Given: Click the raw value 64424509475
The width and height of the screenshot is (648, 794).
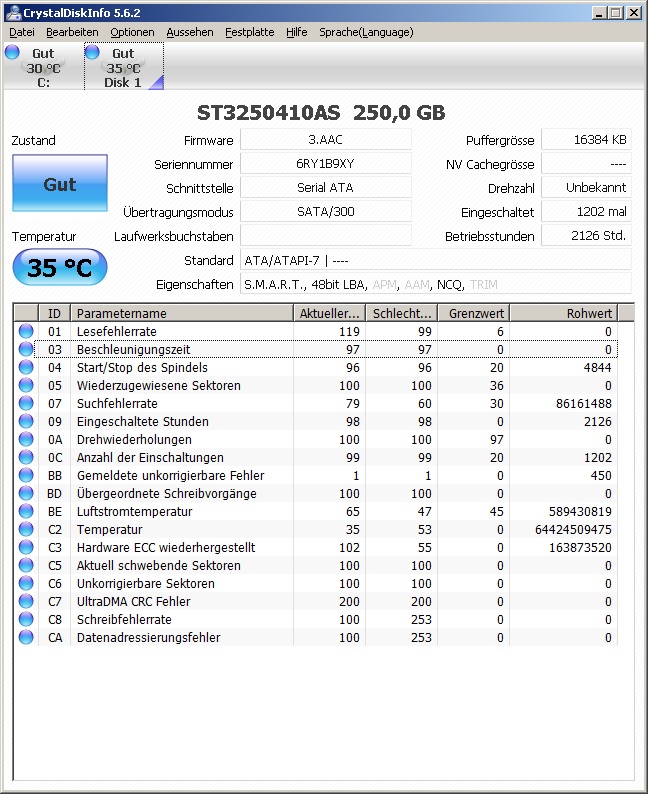Looking at the screenshot, I should 573,530.
